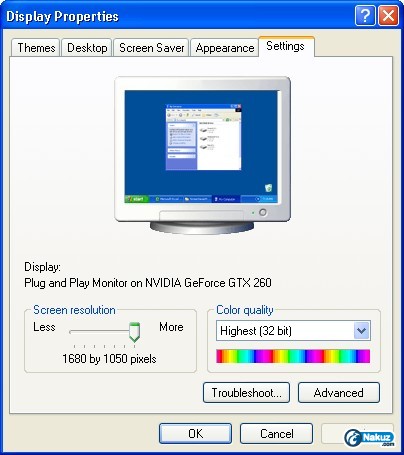
Task: Open the Troubleshoot dialog
Action: [x=246, y=392]
